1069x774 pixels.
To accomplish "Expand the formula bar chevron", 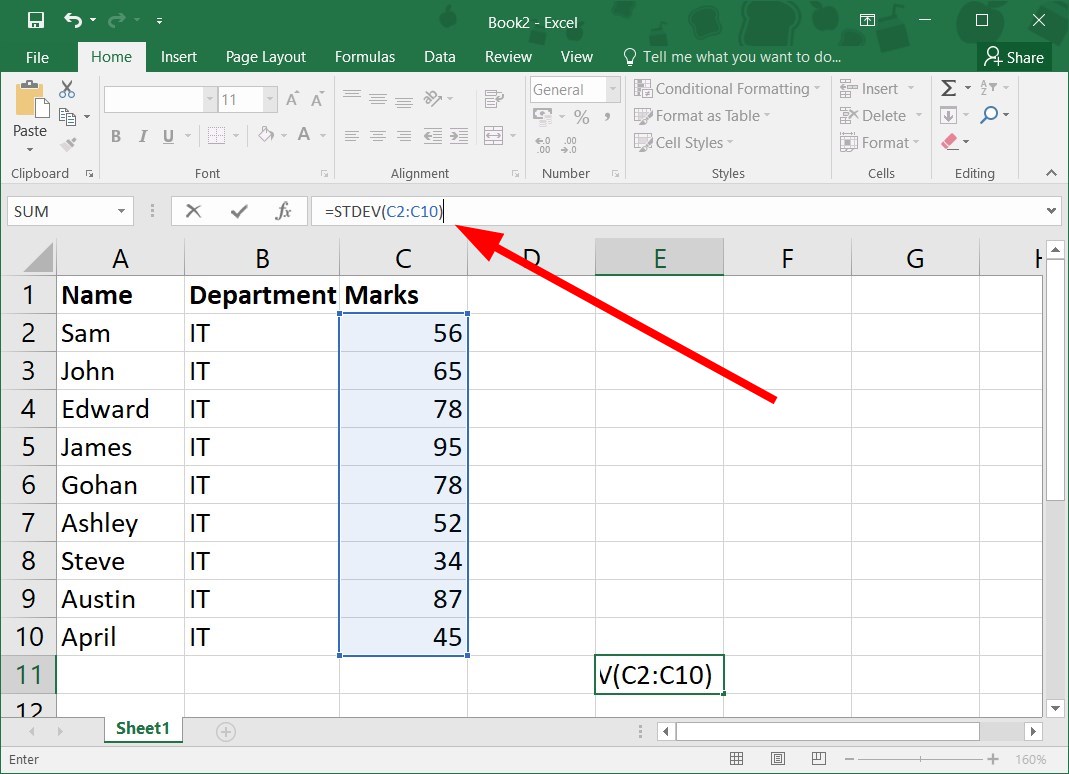I will [x=1051, y=211].
